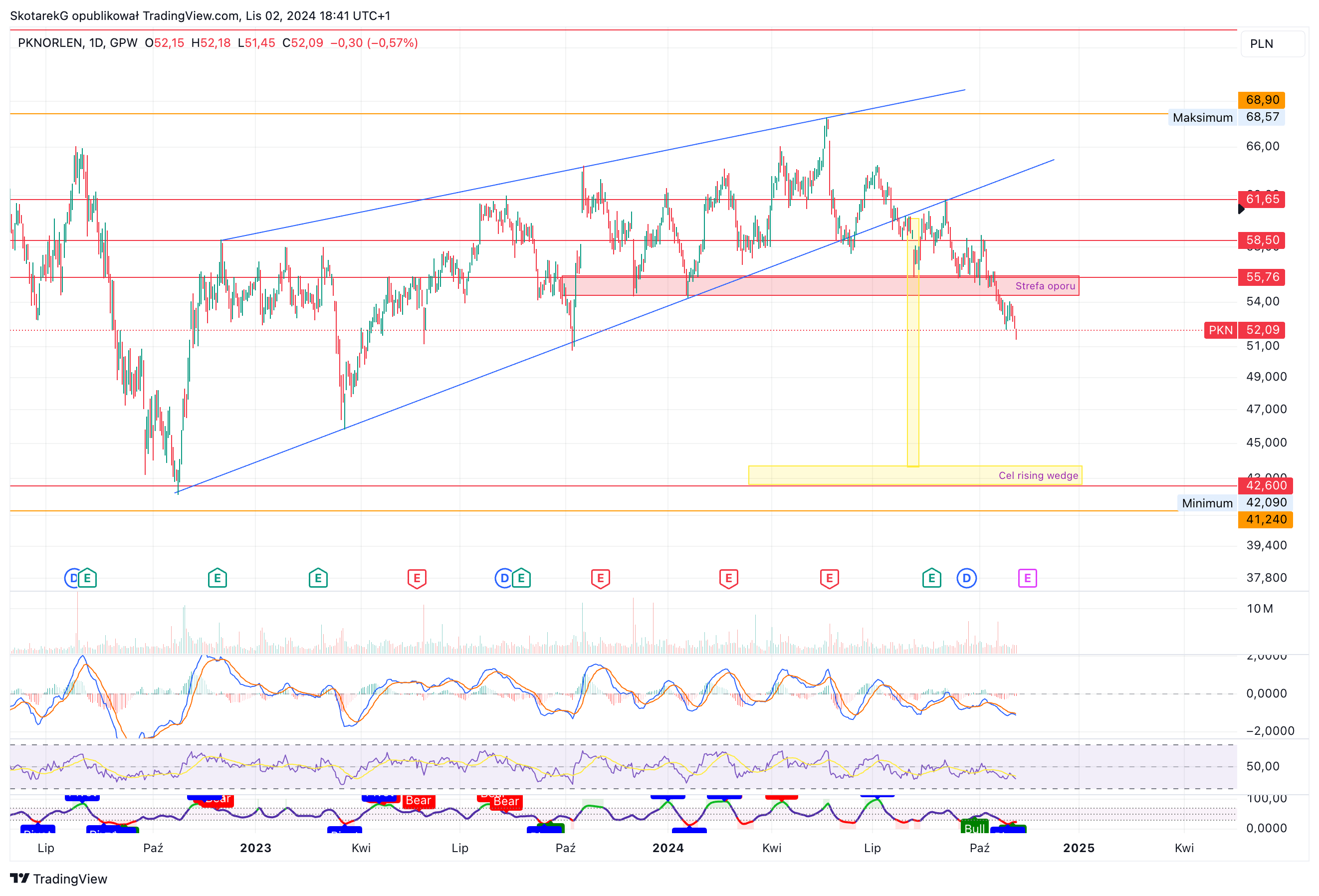Click the red E earnings marker after Paź 2023
Image resolution: width=1319 pixels, height=896 pixels.
click(x=601, y=578)
